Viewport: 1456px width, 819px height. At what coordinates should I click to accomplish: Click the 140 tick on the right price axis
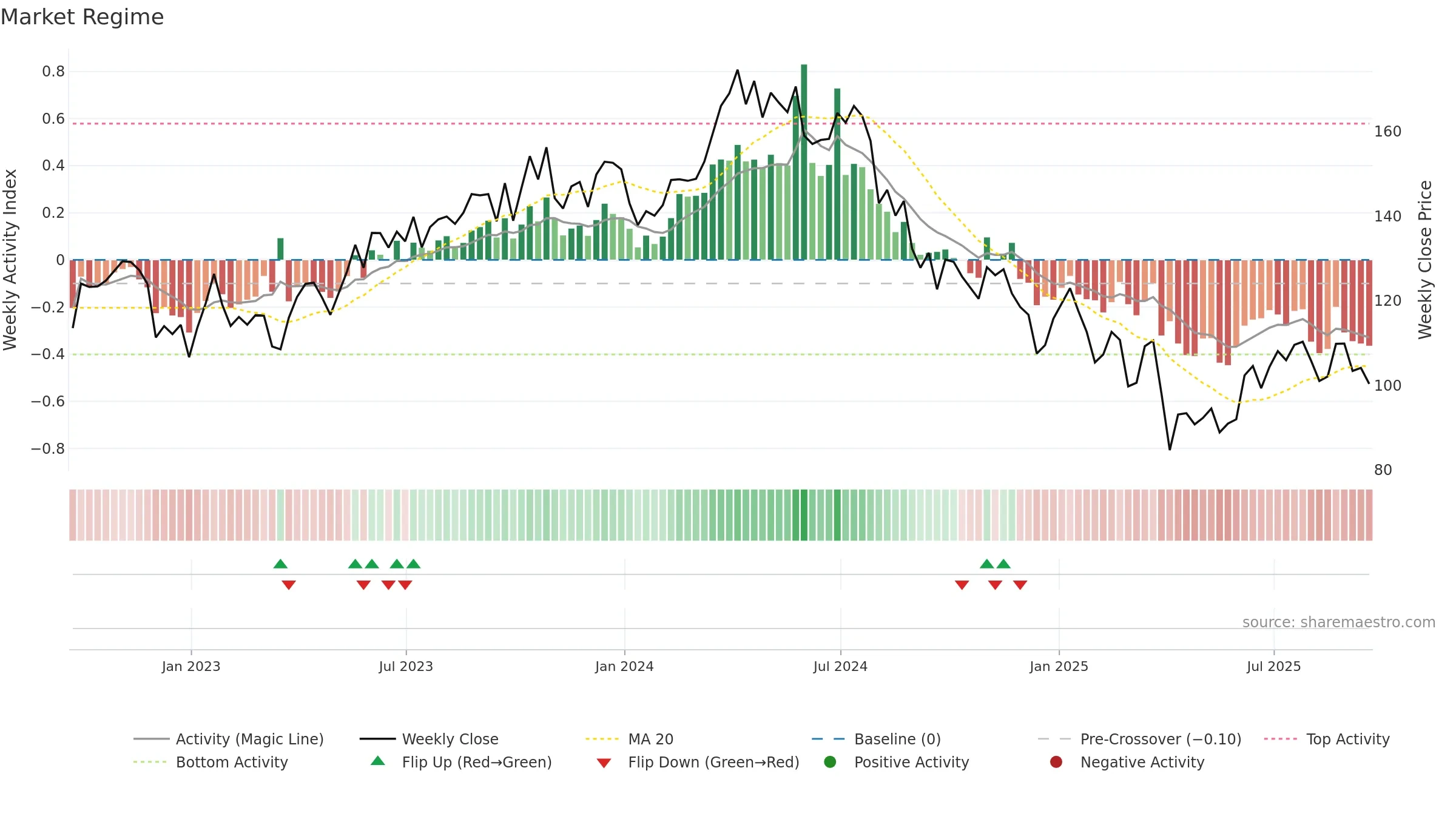click(1388, 216)
